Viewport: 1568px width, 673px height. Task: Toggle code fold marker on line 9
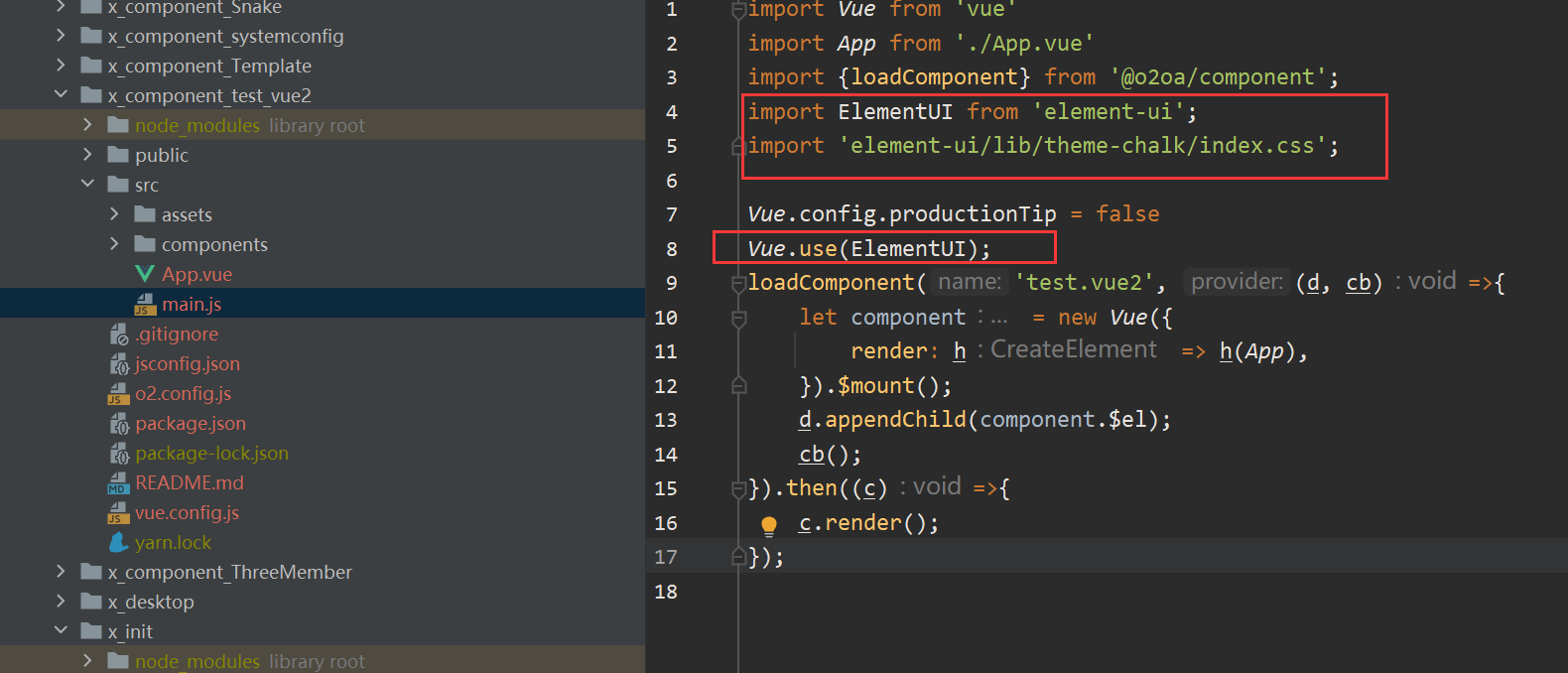[x=738, y=284]
